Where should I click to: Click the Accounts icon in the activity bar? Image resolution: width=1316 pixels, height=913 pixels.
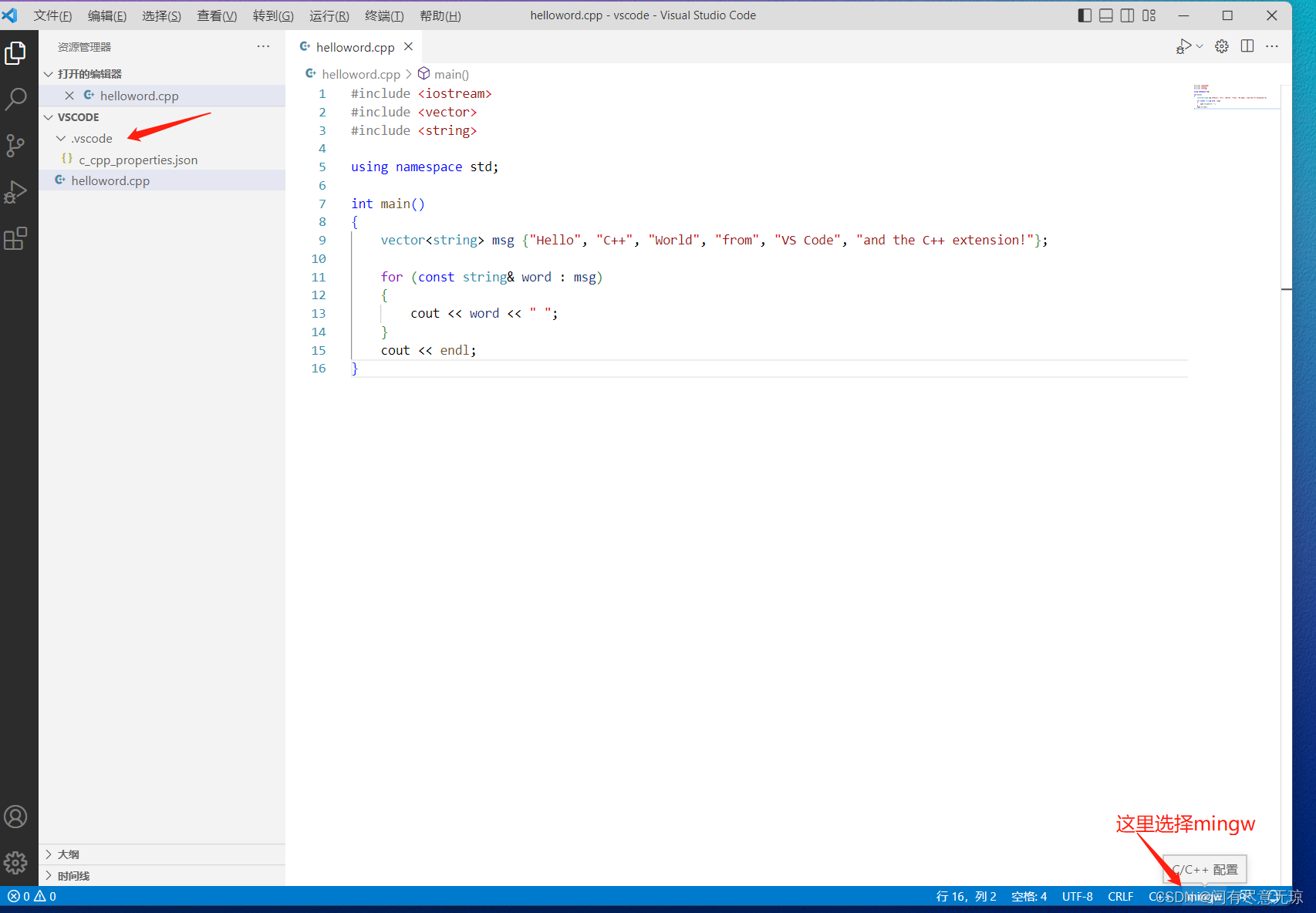pos(17,816)
